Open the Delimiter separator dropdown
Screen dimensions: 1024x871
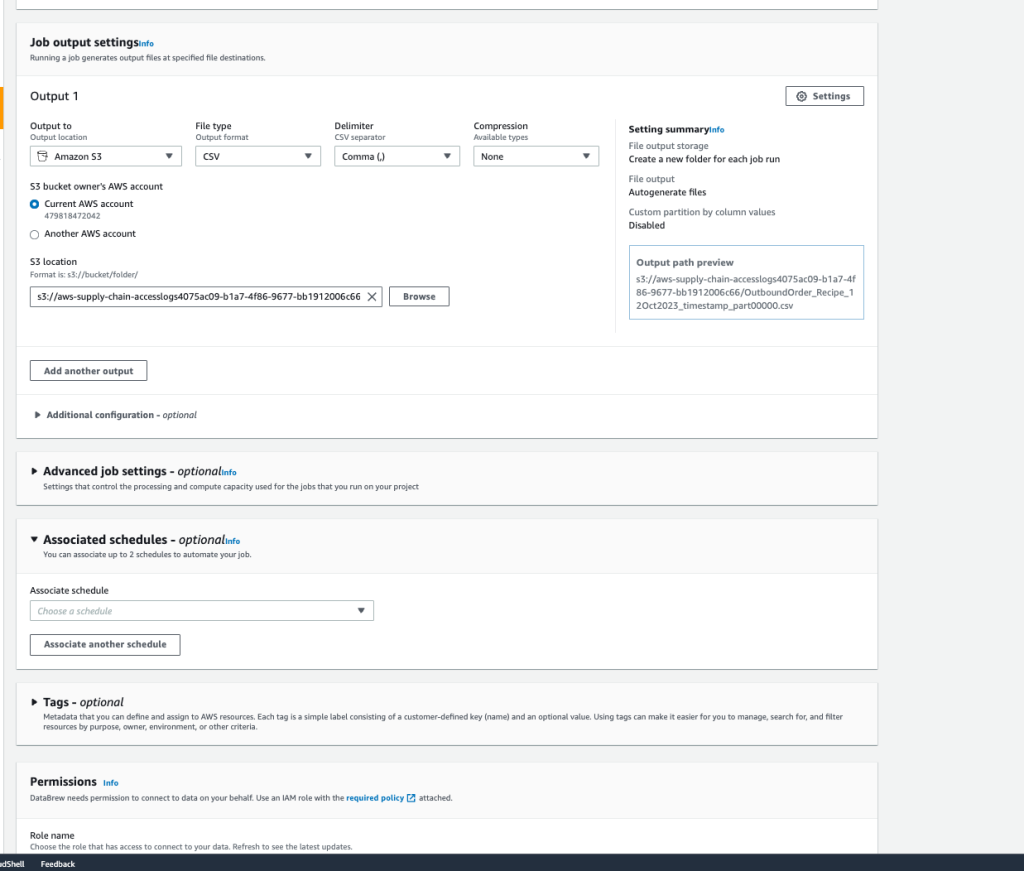[398, 155]
